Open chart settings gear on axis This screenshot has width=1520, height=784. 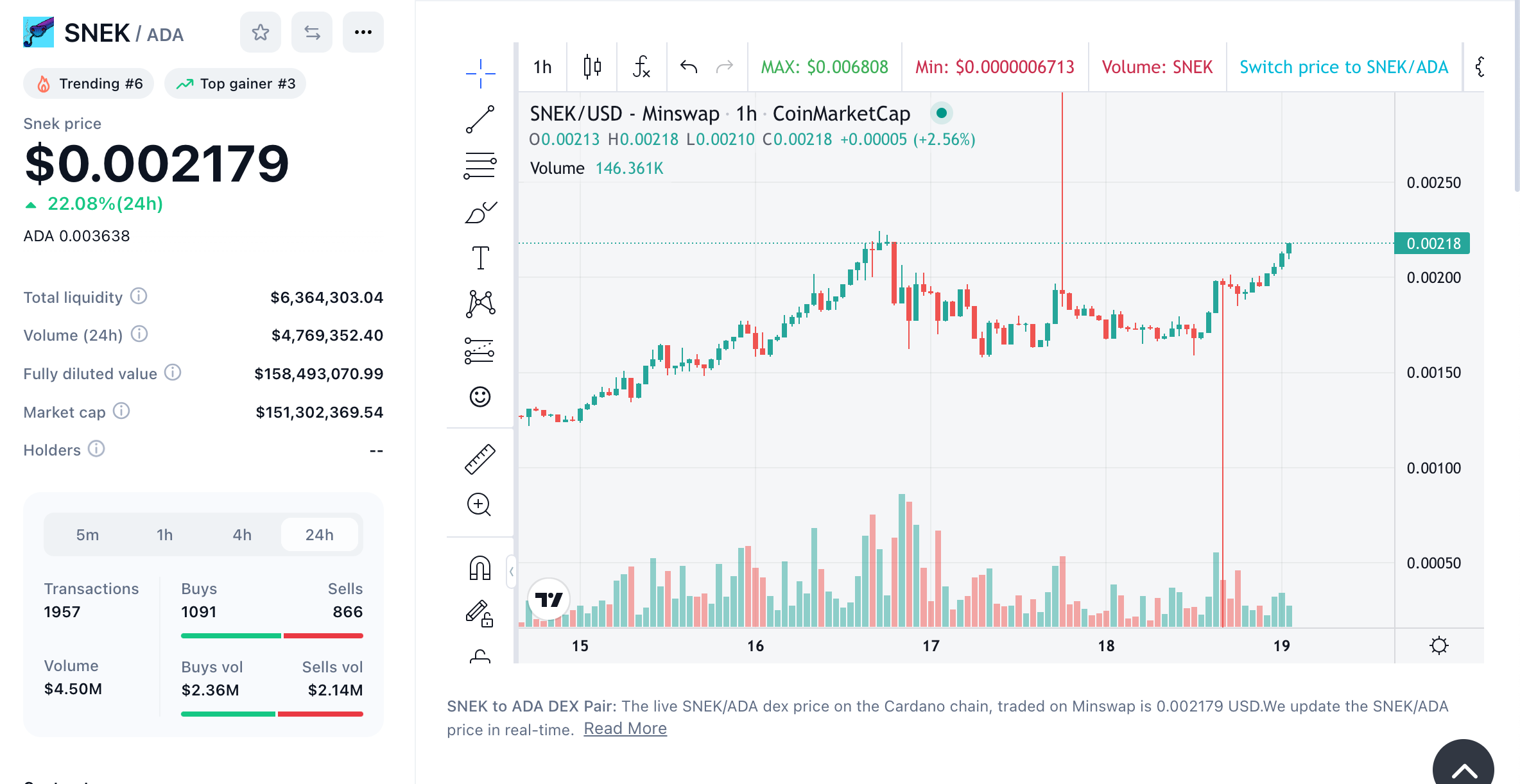point(1439,645)
